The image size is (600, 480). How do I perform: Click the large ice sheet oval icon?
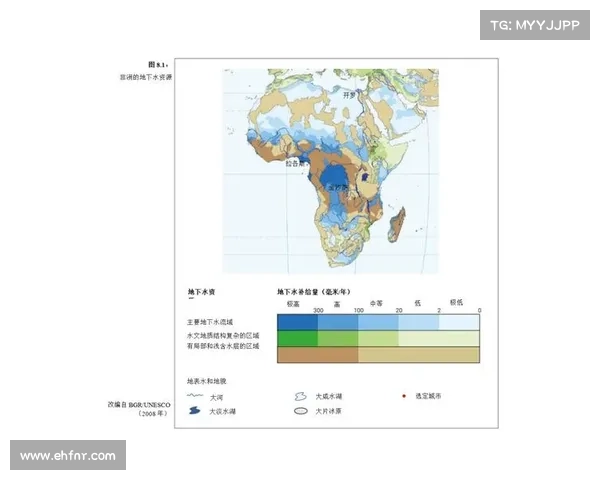[x=299, y=411]
